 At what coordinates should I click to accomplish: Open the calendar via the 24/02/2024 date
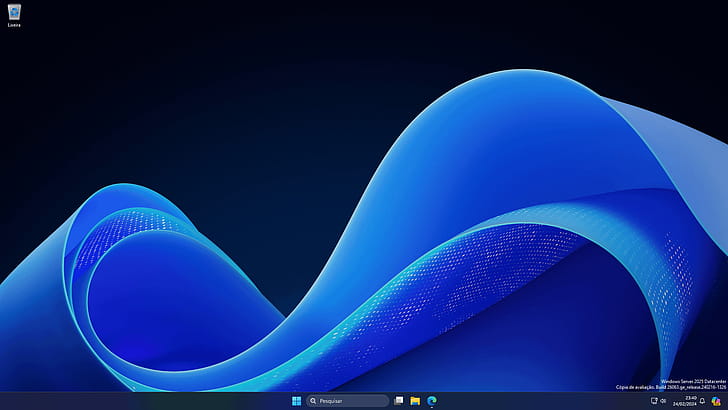point(685,404)
